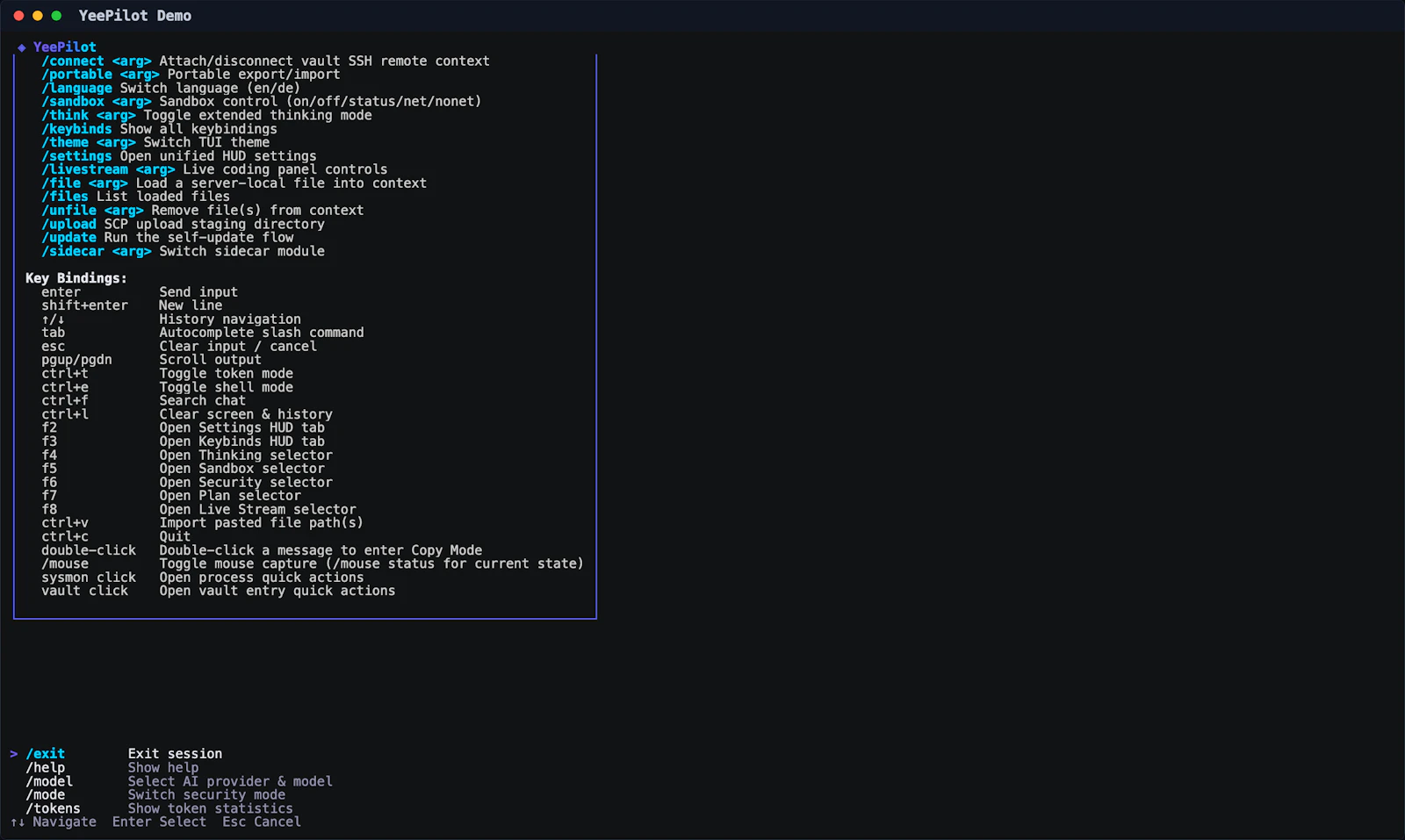Image resolution: width=1405 pixels, height=840 pixels.
Task: Click the 'f5' Open Sandbox selector row
Action: click(183, 469)
